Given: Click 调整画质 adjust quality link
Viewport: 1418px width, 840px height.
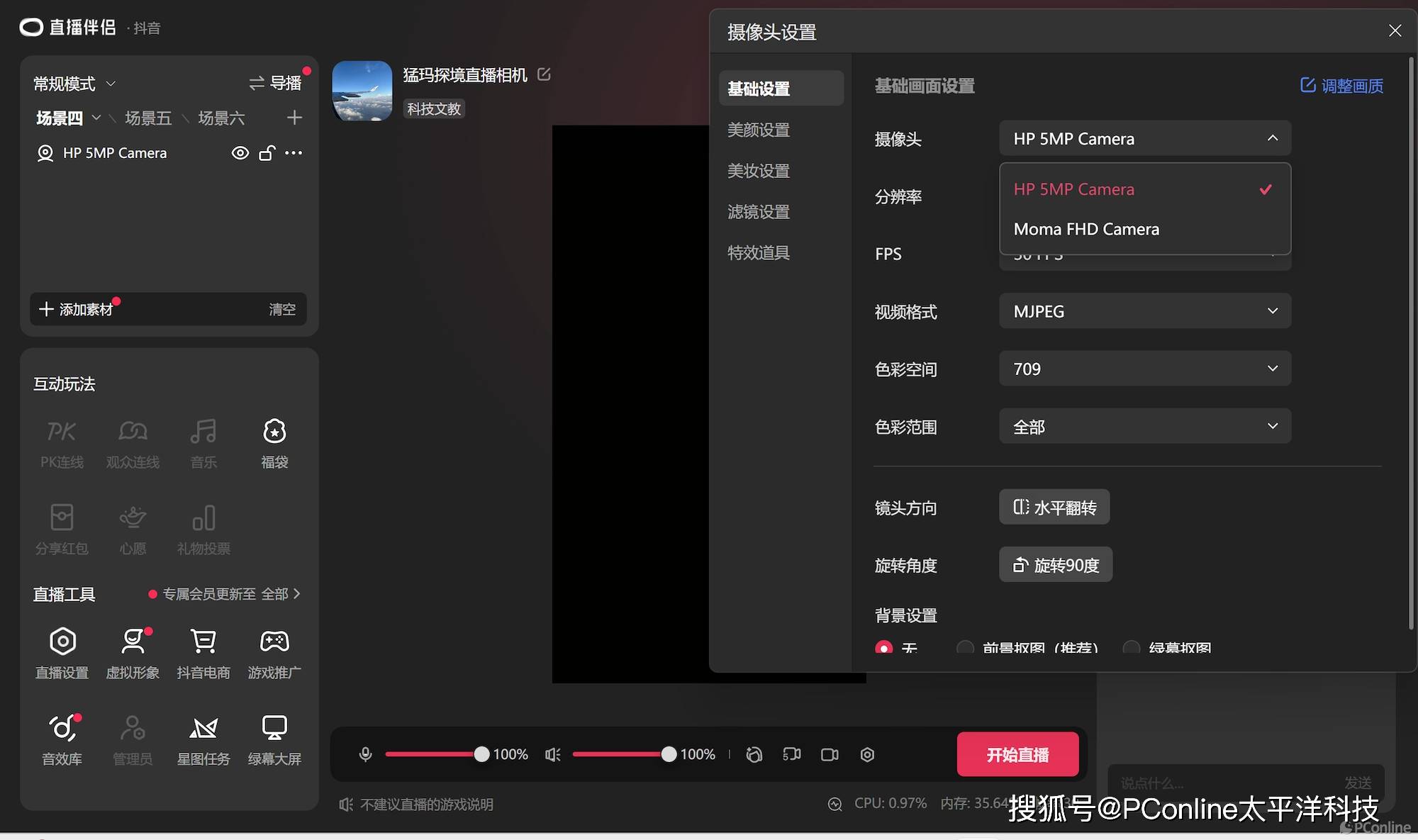Looking at the screenshot, I should pos(1341,86).
